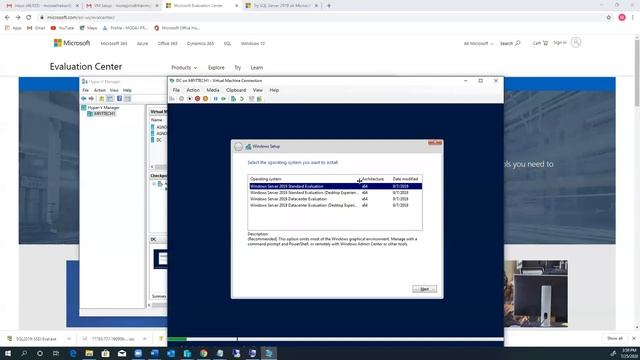This screenshot has height=360, width=640.
Task: Reload the page in Chrome
Action: click(29, 18)
